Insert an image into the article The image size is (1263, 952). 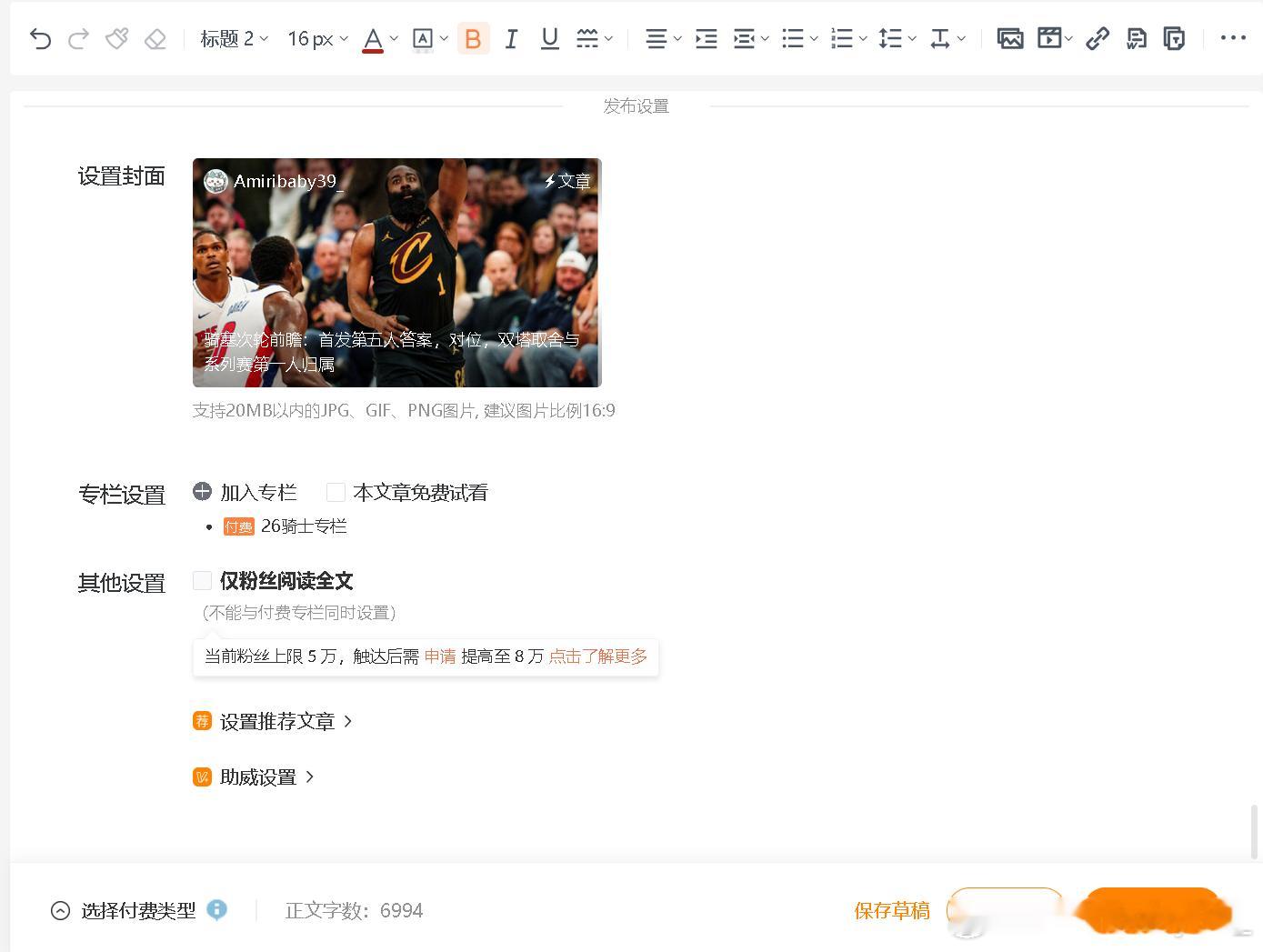[1010, 38]
